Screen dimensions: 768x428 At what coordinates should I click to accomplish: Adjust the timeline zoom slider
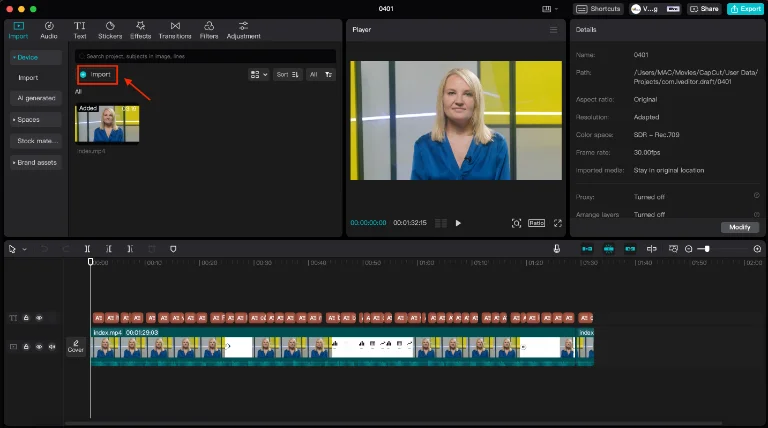[x=706, y=249]
